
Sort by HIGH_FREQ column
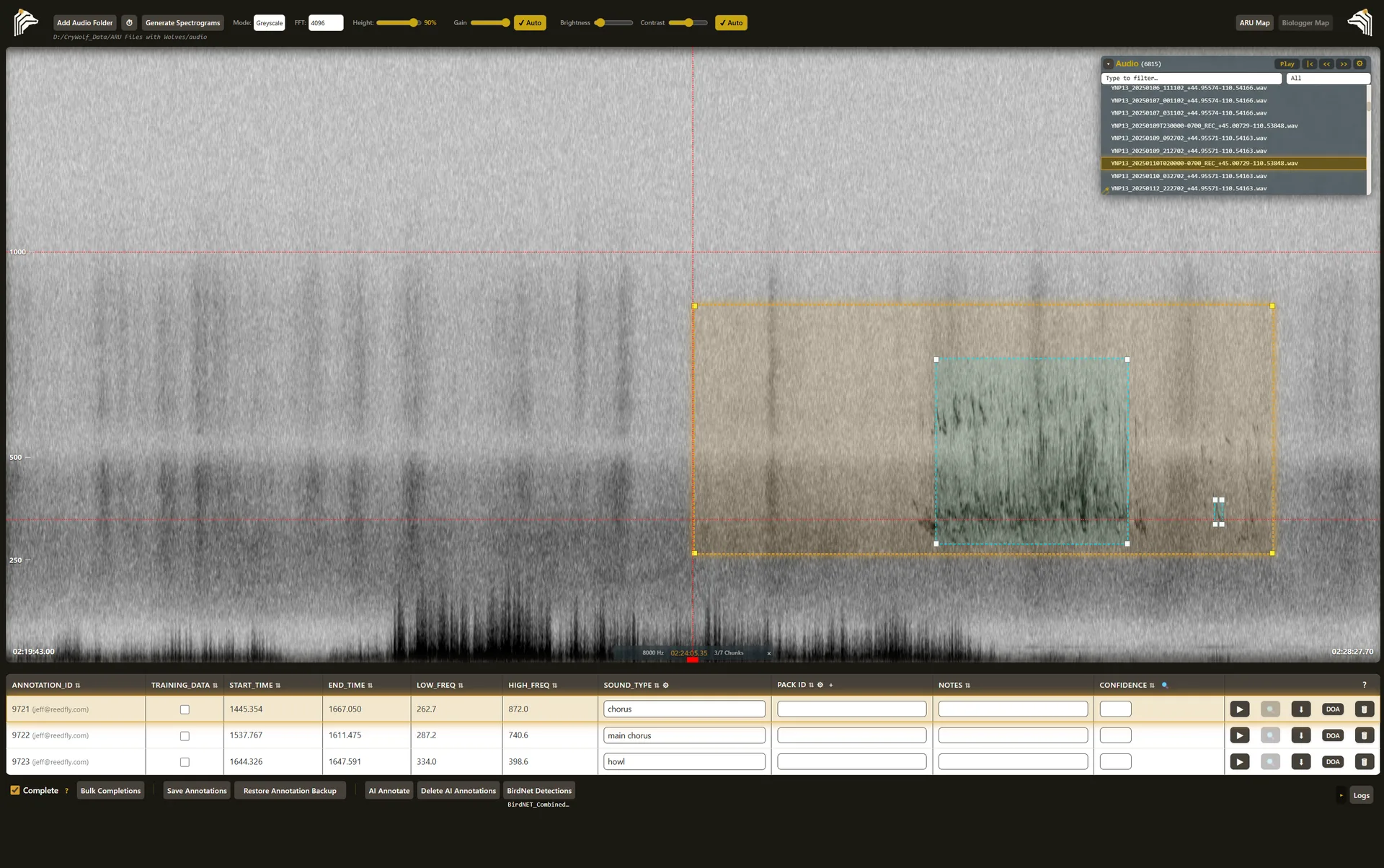click(x=533, y=685)
